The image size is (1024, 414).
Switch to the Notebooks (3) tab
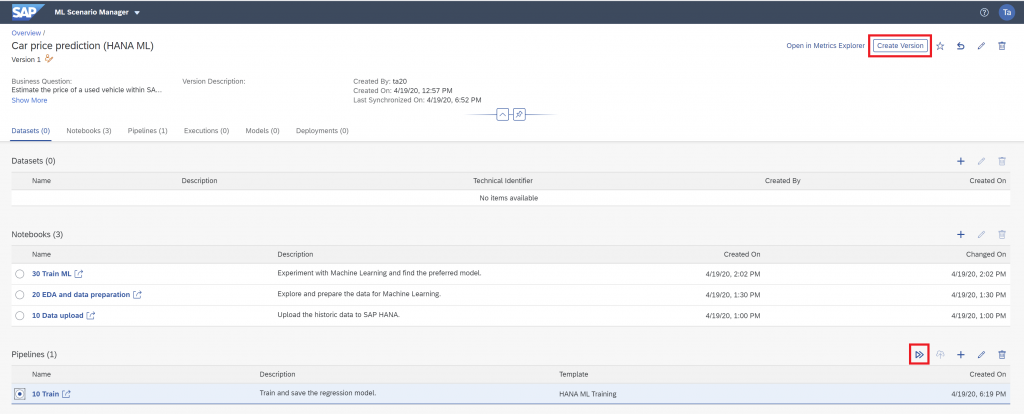pos(89,131)
